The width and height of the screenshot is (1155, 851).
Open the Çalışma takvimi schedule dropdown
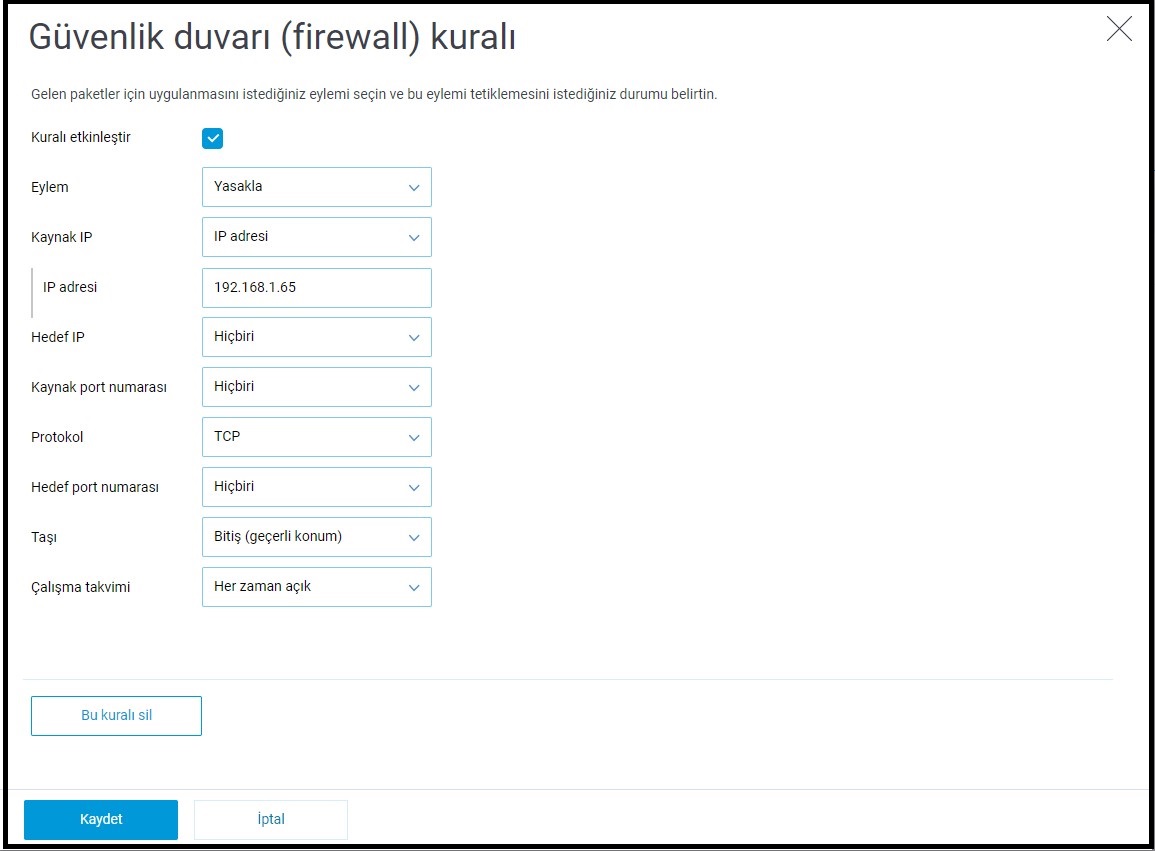316,587
